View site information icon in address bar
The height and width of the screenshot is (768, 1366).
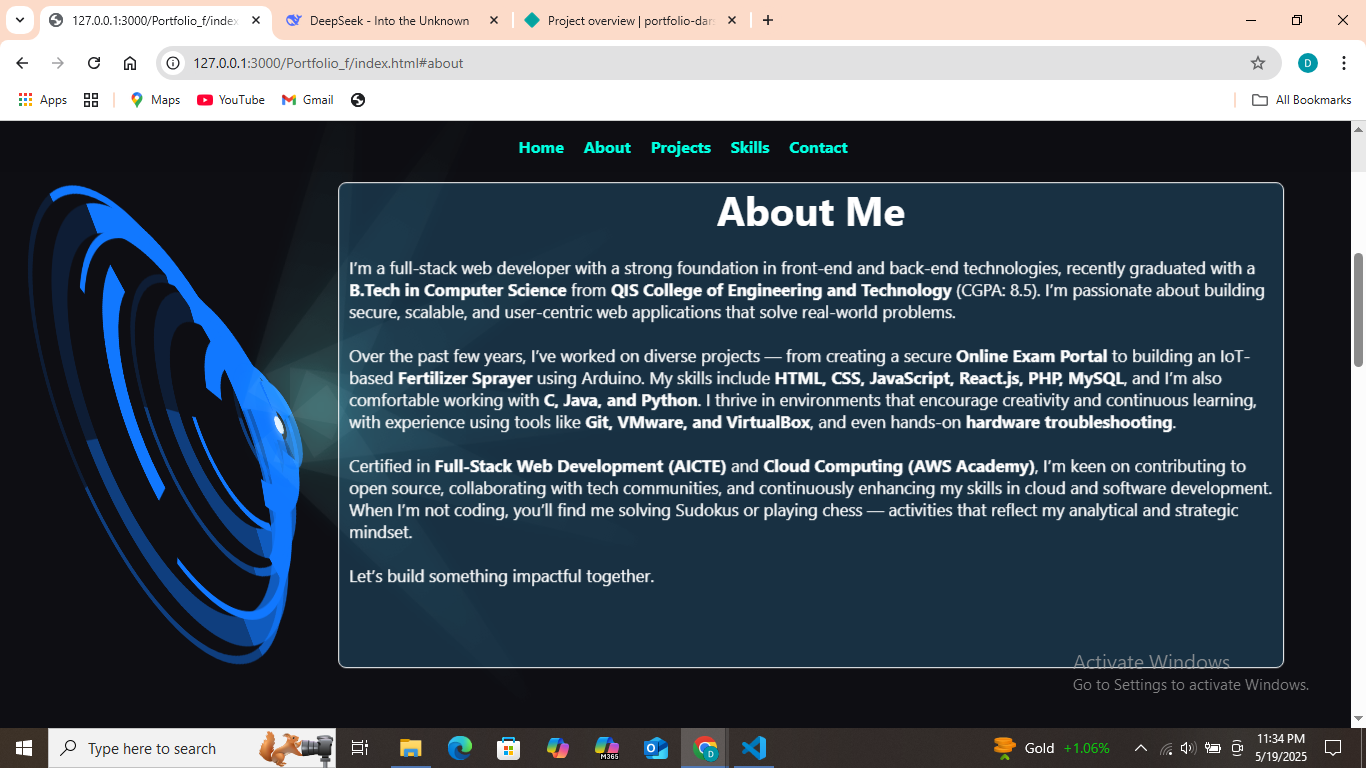173,63
